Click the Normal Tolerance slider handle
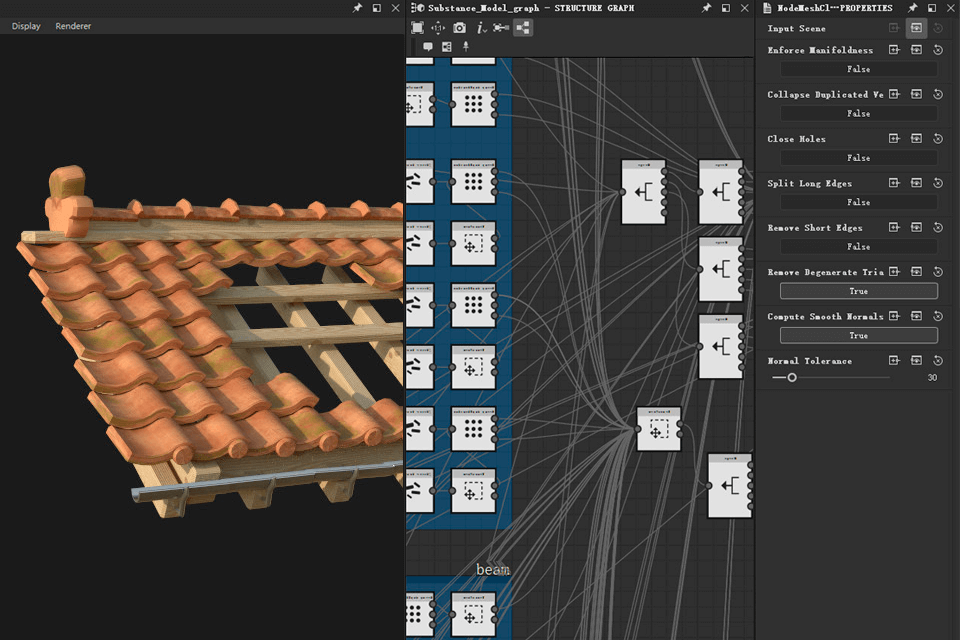Viewport: 960px width, 640px height. click(792, 378)
